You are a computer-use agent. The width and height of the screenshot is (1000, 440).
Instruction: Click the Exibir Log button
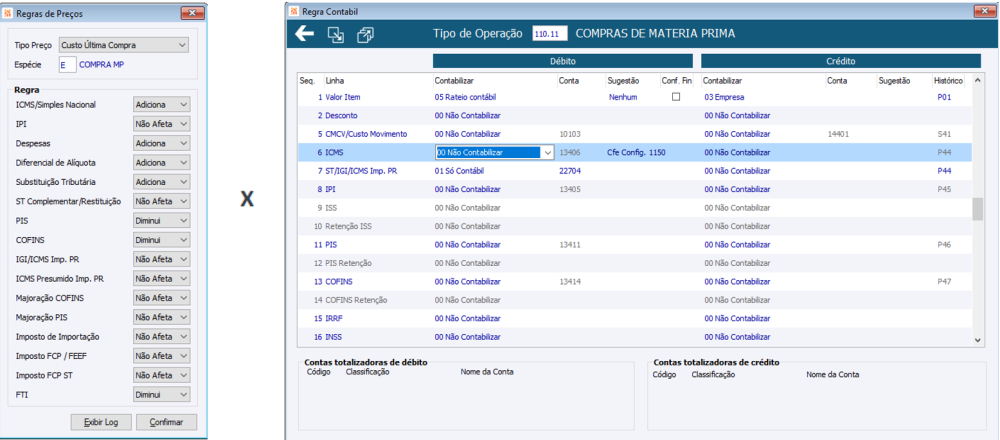[x=101, y=422]
